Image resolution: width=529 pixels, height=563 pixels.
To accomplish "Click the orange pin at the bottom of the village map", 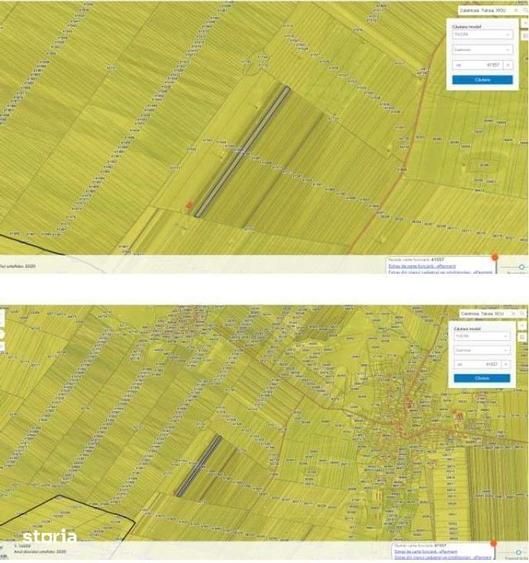I will click(493, 543).
